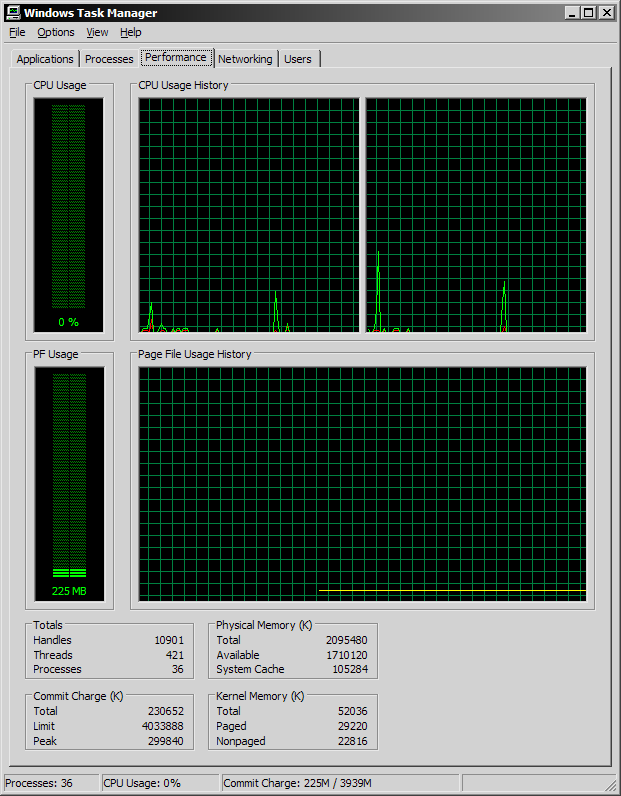Click the 'Handles' label in Totals
The width and height of the screenshot is (621, 796).
[x=52, y=640]
